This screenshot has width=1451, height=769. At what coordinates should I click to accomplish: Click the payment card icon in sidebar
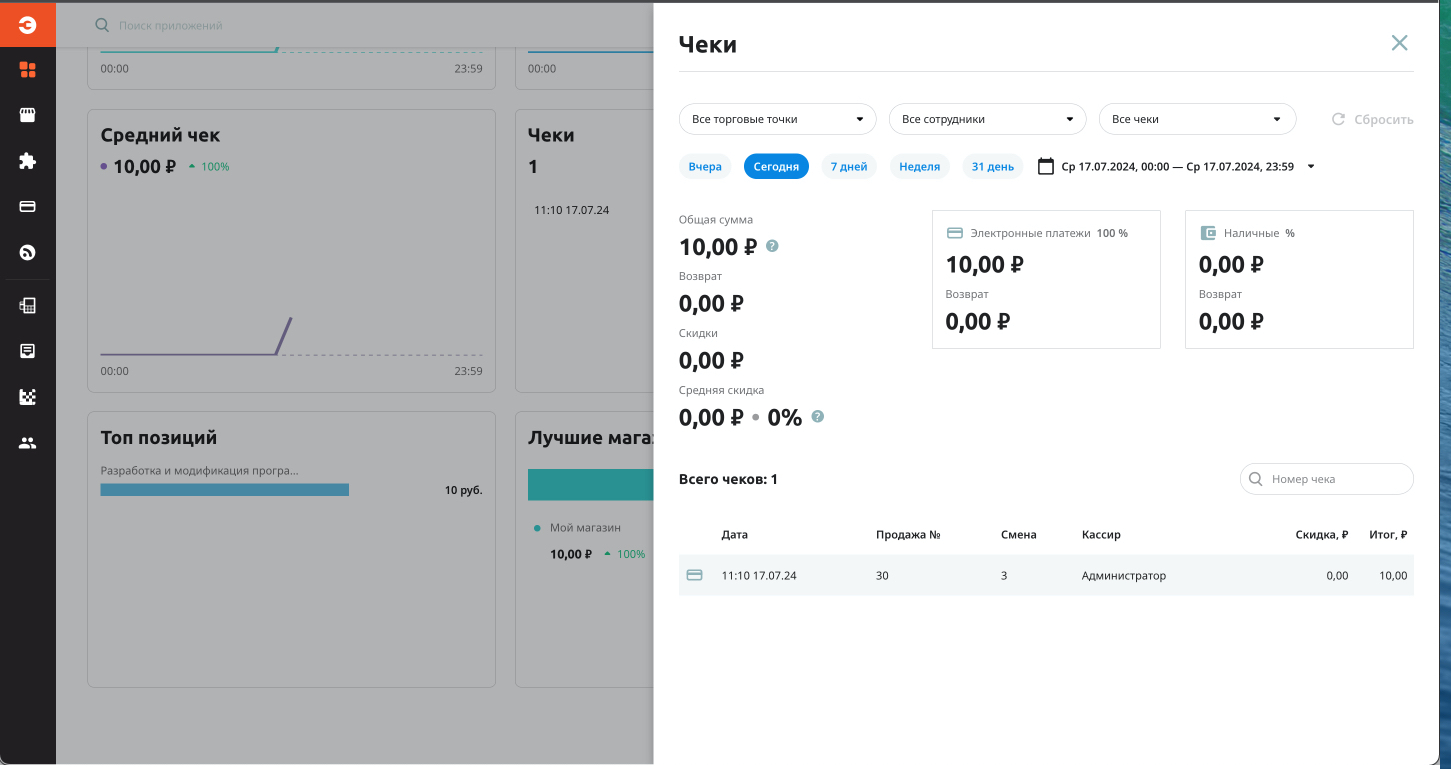(x=28, y=207)
